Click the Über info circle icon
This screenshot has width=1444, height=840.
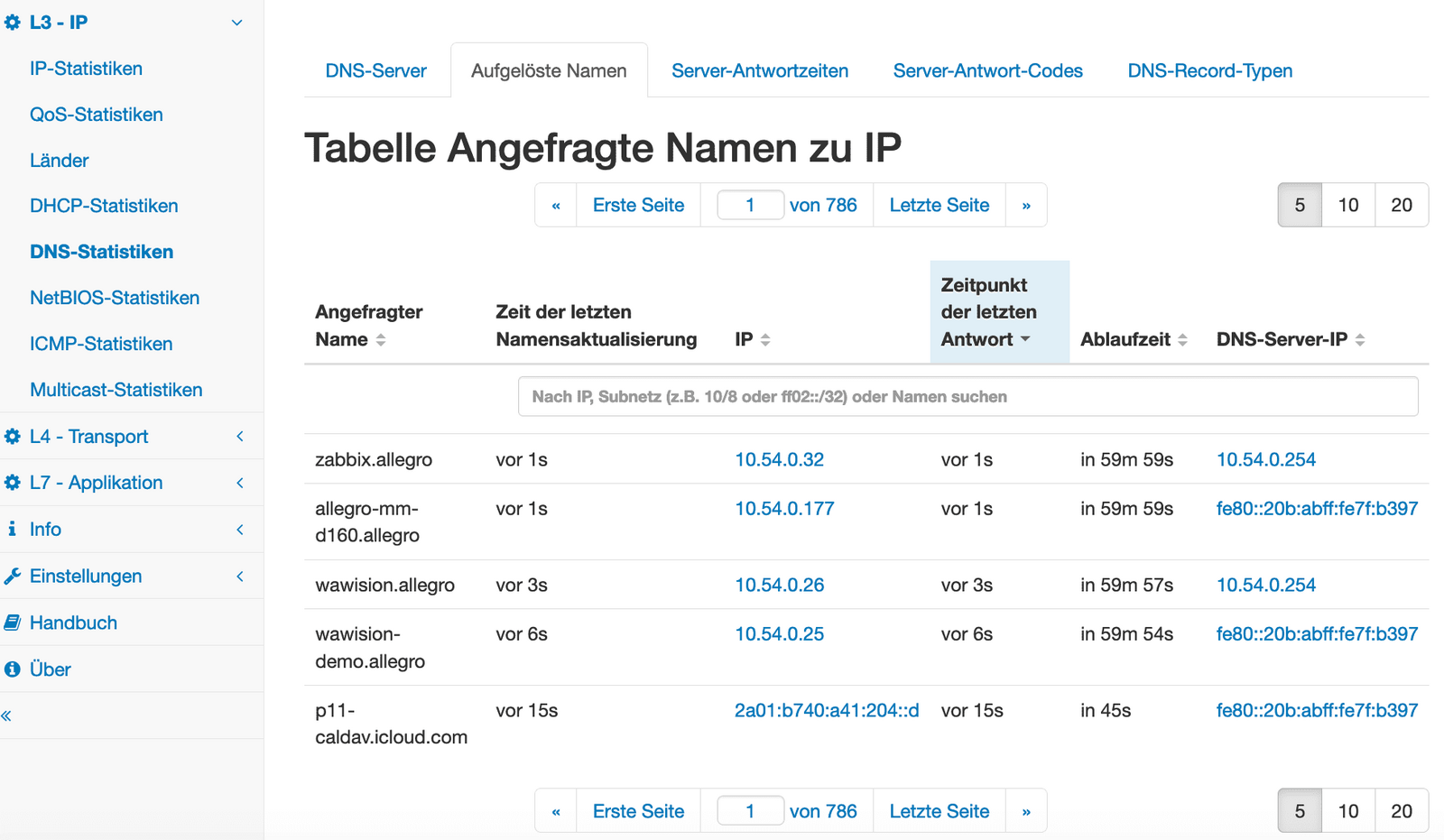(x=13, y=669)
